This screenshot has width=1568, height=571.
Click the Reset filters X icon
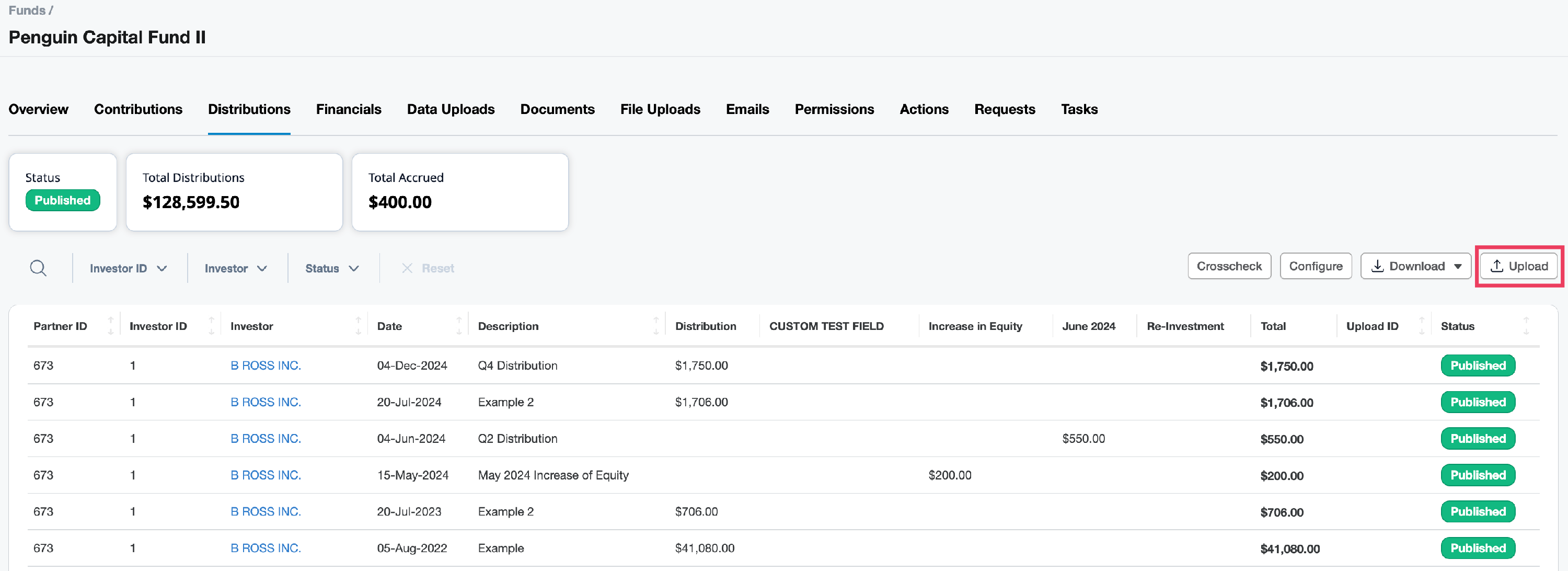point(407,268)
